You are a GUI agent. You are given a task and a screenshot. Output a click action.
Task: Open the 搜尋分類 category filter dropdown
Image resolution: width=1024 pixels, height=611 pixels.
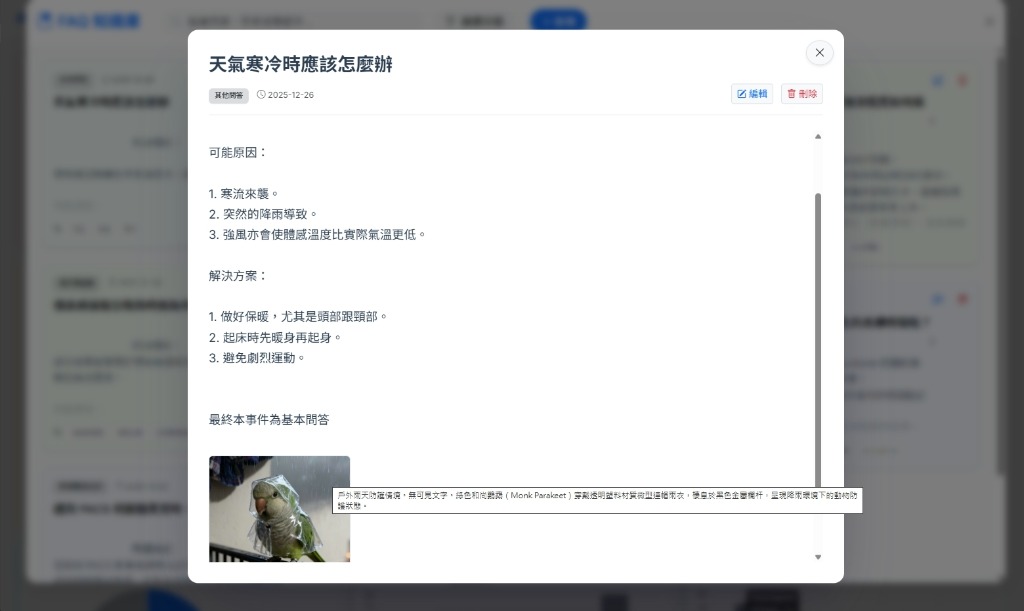[x=477, y=20]
